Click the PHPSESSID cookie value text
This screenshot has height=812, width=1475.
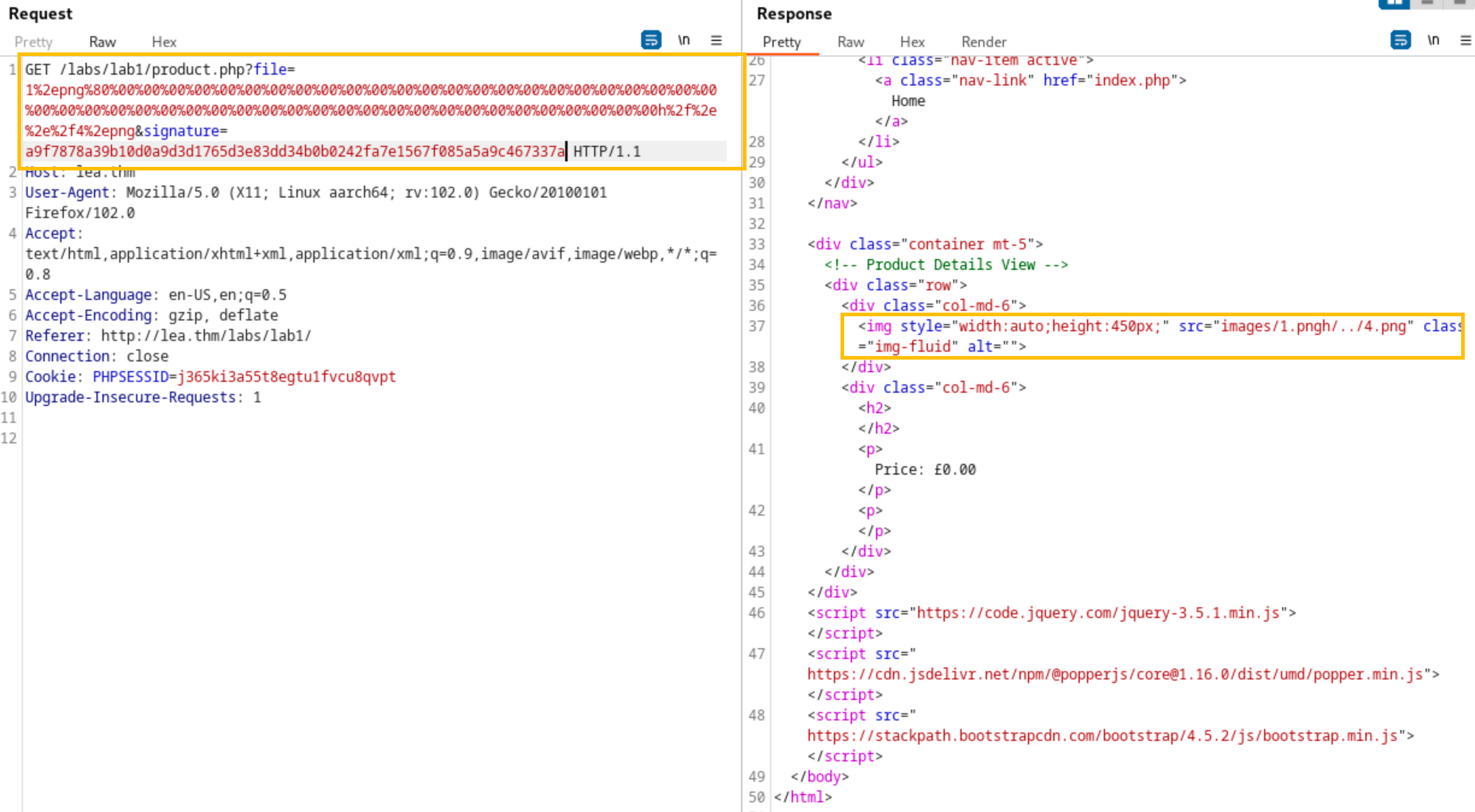(x=286, y=376)
